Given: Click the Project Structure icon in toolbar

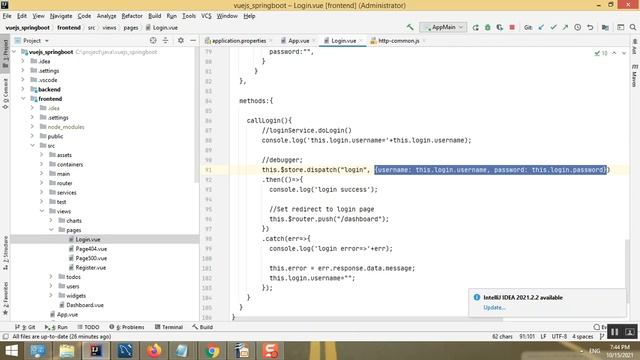Looking at the screenshot, I should point(605,27).
